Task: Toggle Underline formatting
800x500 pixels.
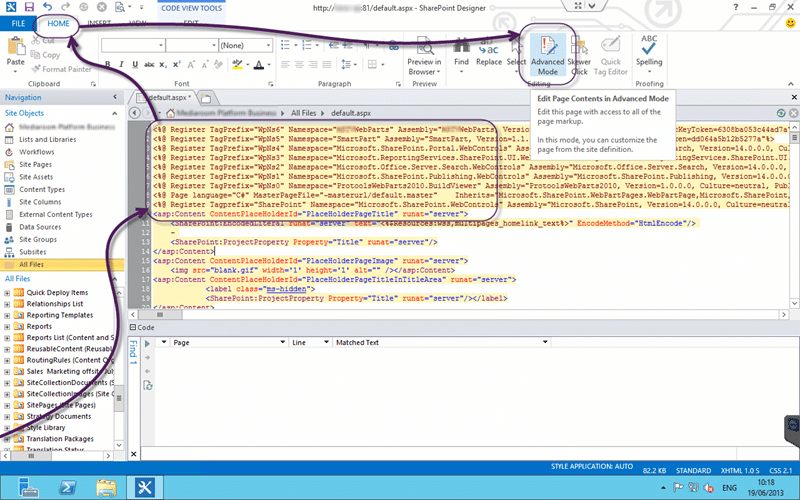Action: (135, 64)
